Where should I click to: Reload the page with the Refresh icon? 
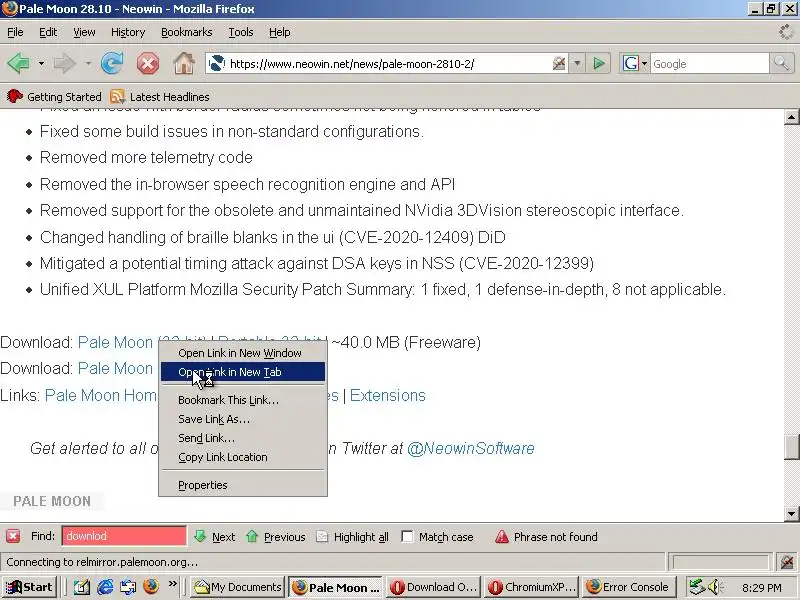pos(112,64)
